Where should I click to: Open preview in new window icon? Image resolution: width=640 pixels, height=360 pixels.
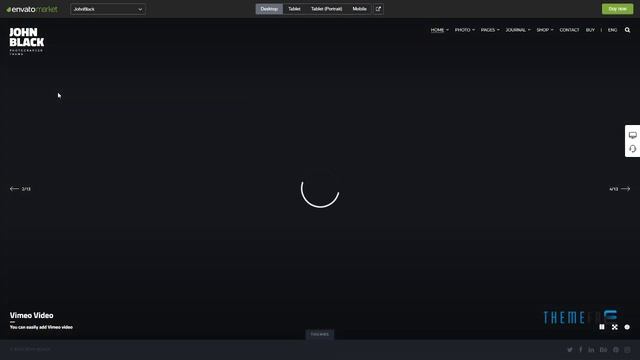[x=378, y=9]
